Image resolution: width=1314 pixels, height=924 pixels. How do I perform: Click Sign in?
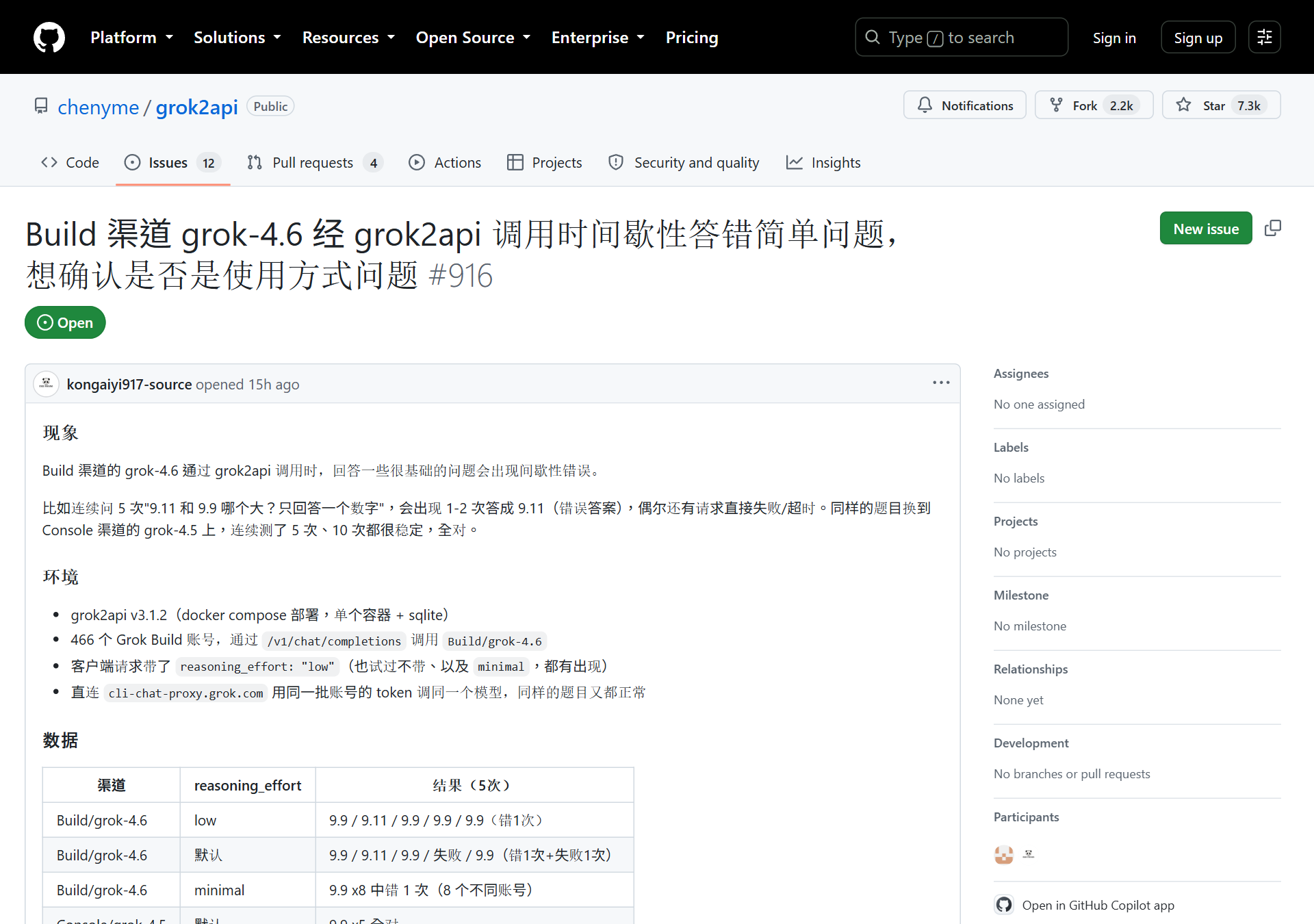click(x=1114, y=38)
